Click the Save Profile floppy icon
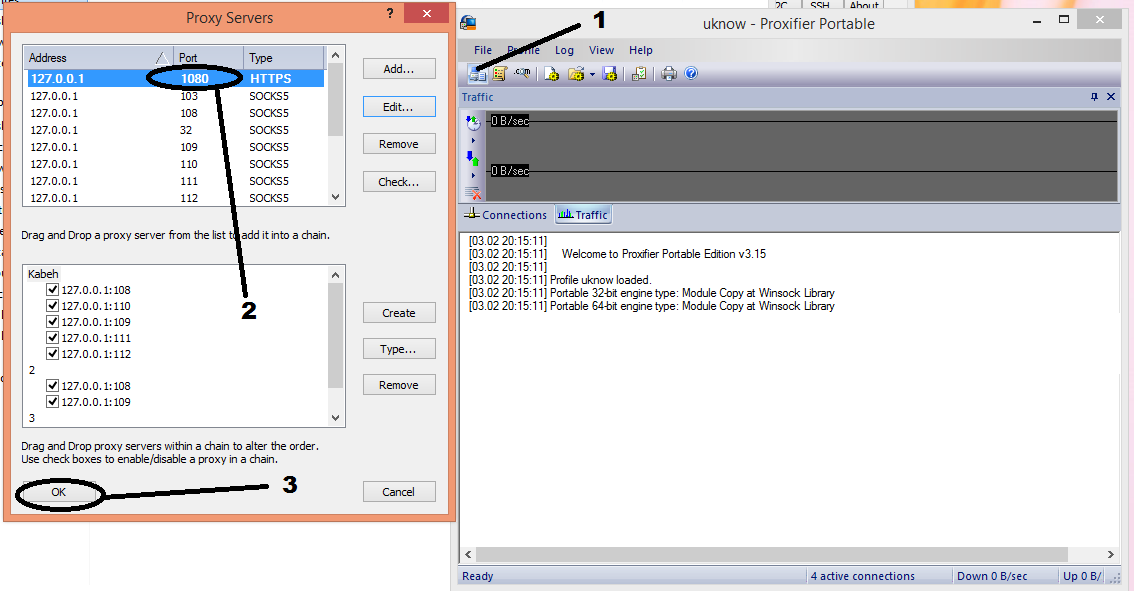1134x591 pixels. point(610,73)
